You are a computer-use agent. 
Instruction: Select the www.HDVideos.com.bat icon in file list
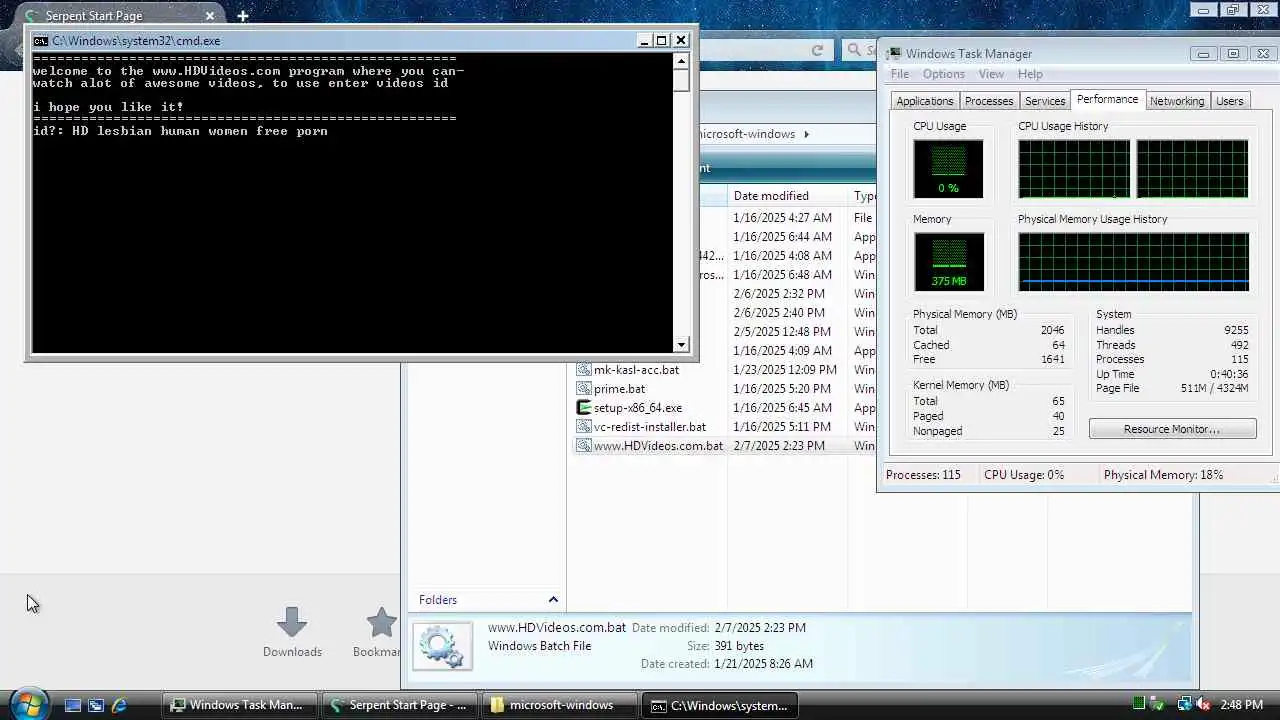584,446
